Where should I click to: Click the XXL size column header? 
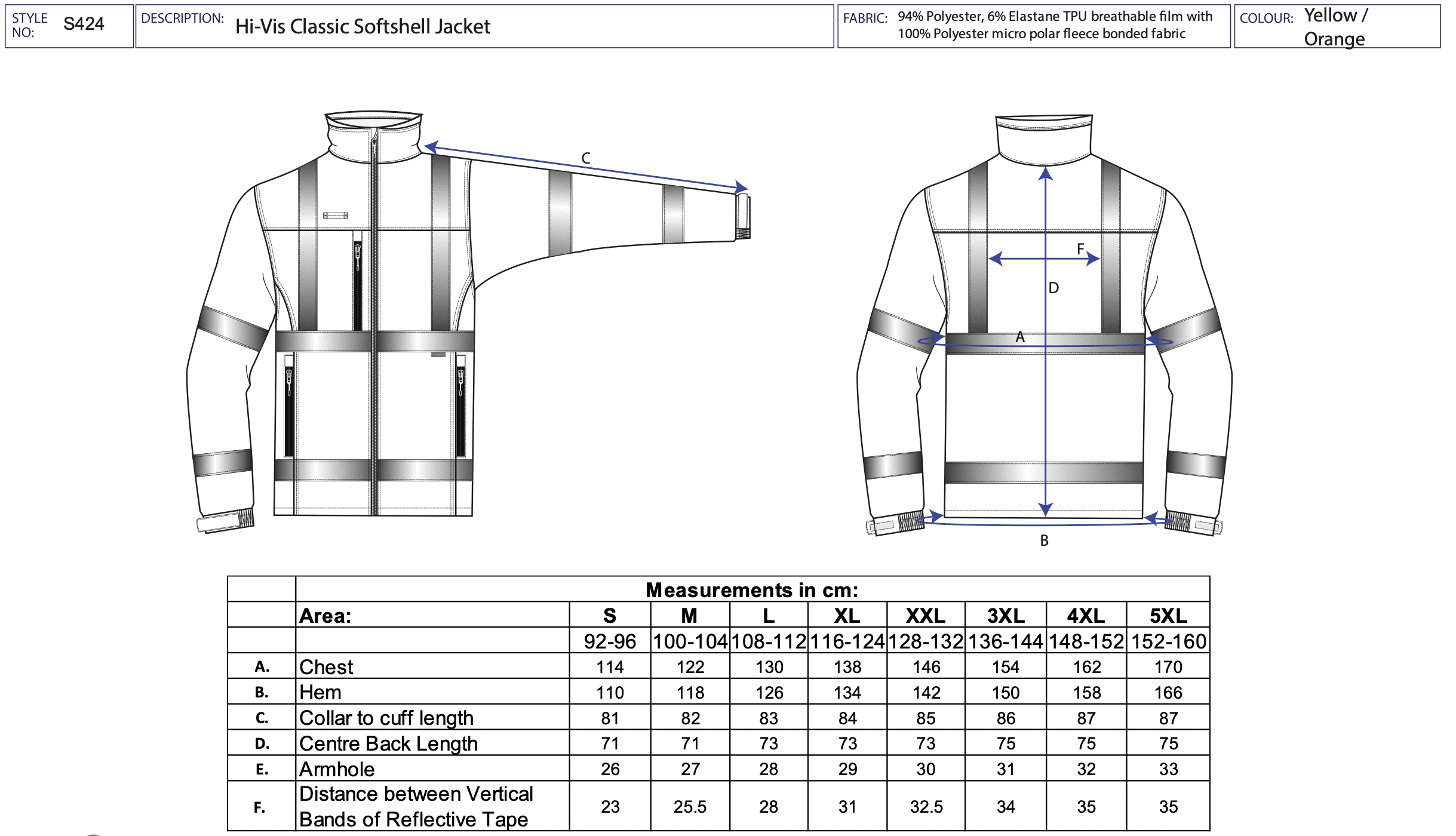point(926,616)
